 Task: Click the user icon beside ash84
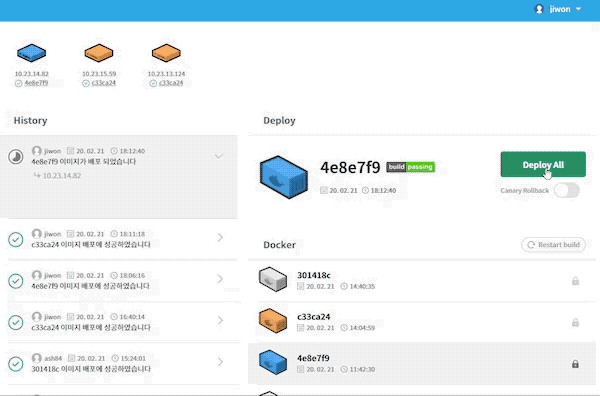coord(37,358)
